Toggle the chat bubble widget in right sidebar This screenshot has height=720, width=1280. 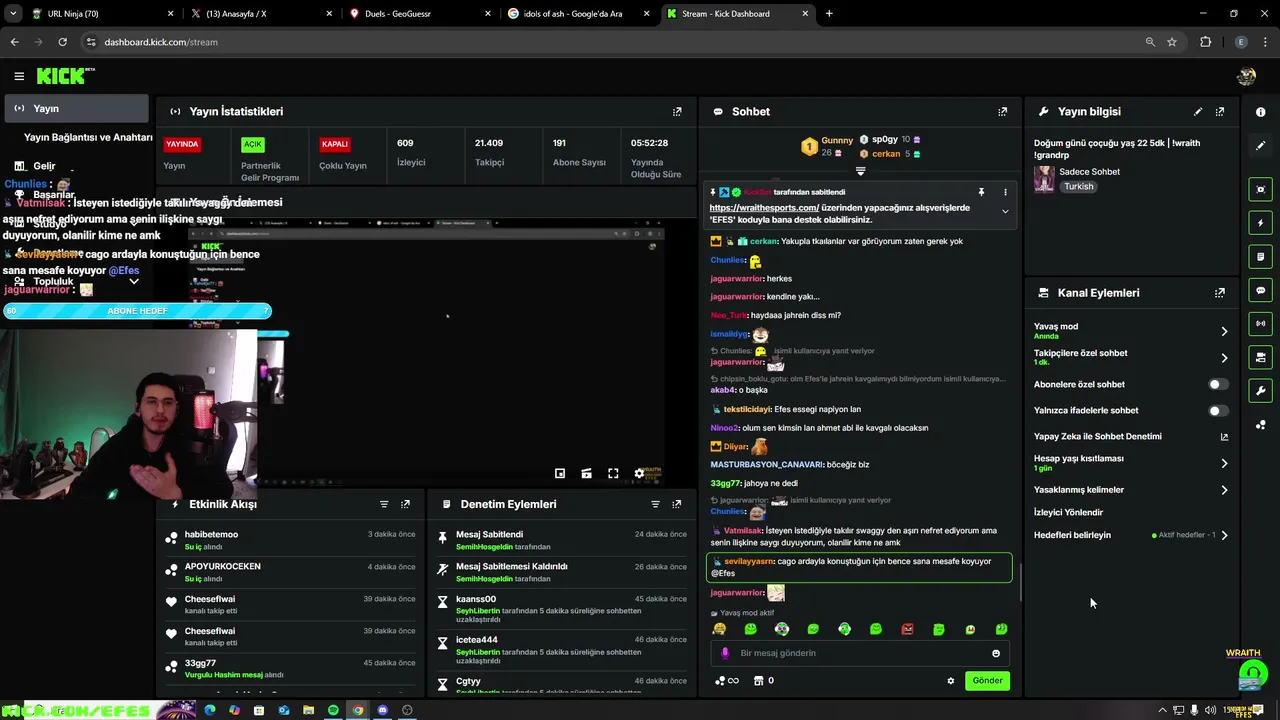(1261, 290)
